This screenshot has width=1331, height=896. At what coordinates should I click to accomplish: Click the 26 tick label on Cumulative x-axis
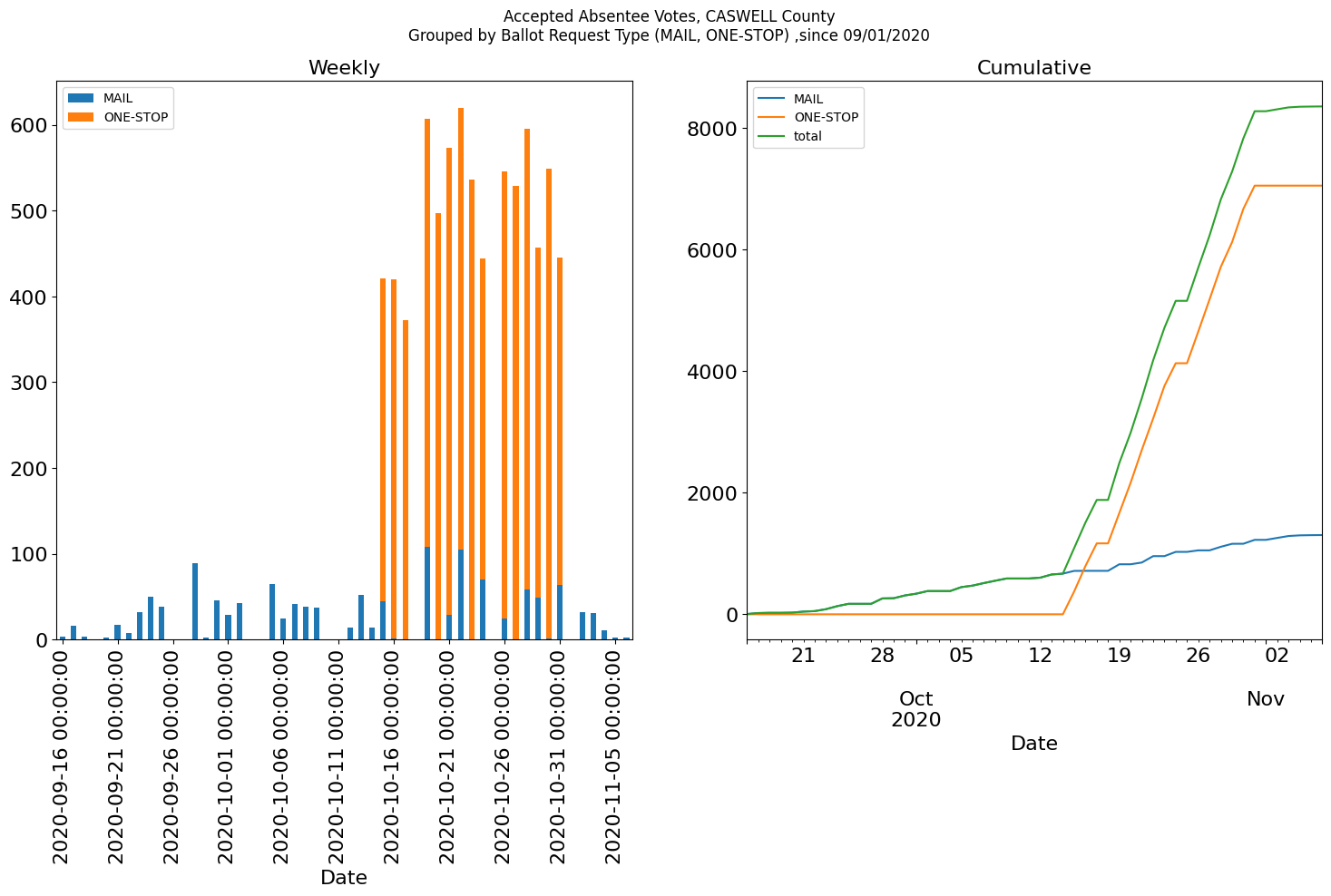(1199, 655)
